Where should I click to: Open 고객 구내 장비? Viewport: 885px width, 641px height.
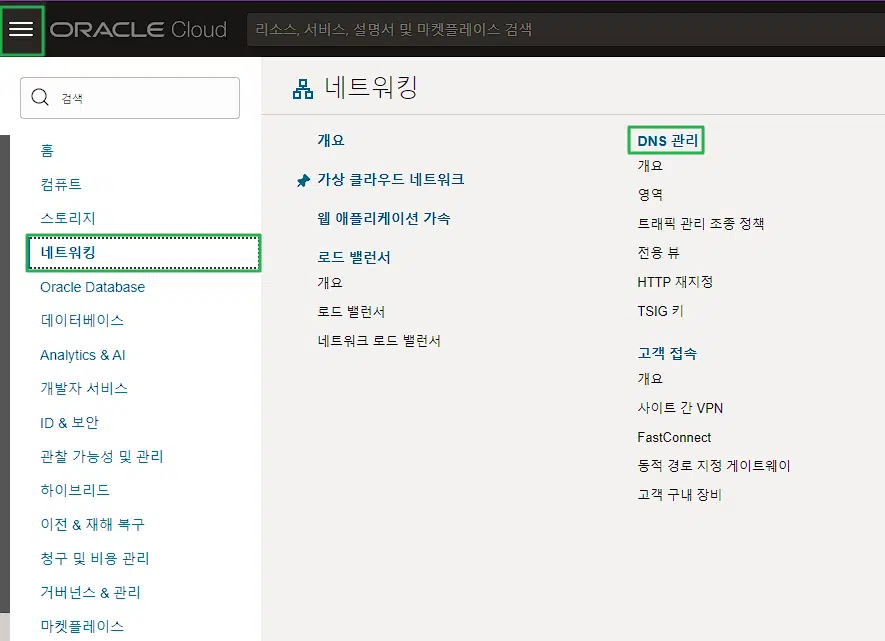[x=680, y=495]
